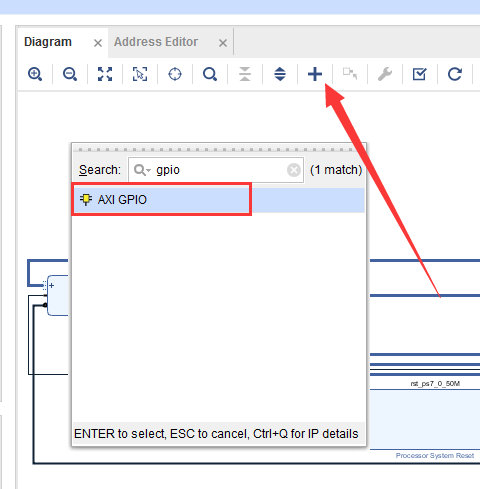Click the Collapse All icon
Image resolution: width=480 pixels, height=489 pixels.
pyautogui.click(x=245, y=74)
